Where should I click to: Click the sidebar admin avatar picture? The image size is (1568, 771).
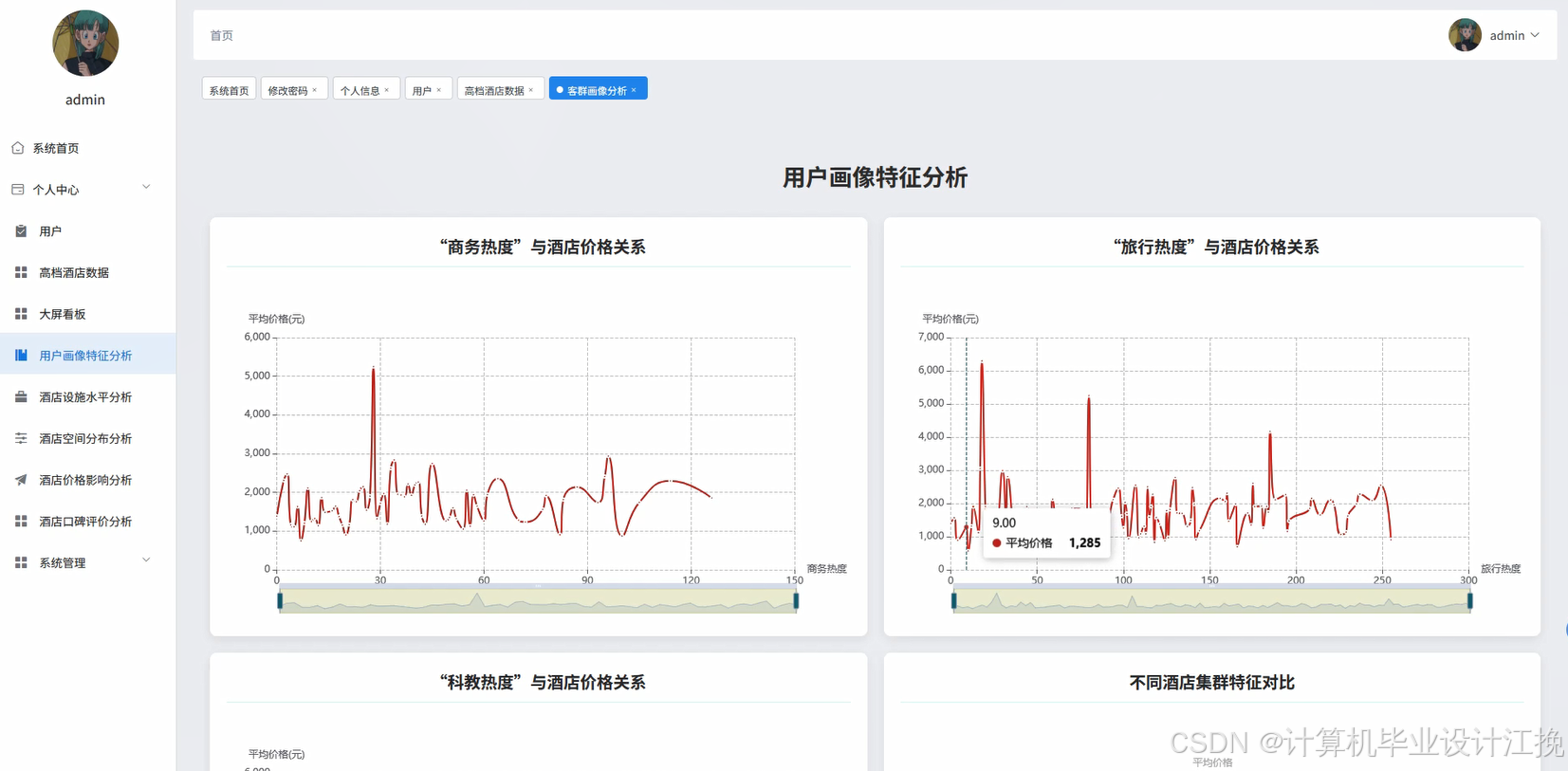[85, 44]
